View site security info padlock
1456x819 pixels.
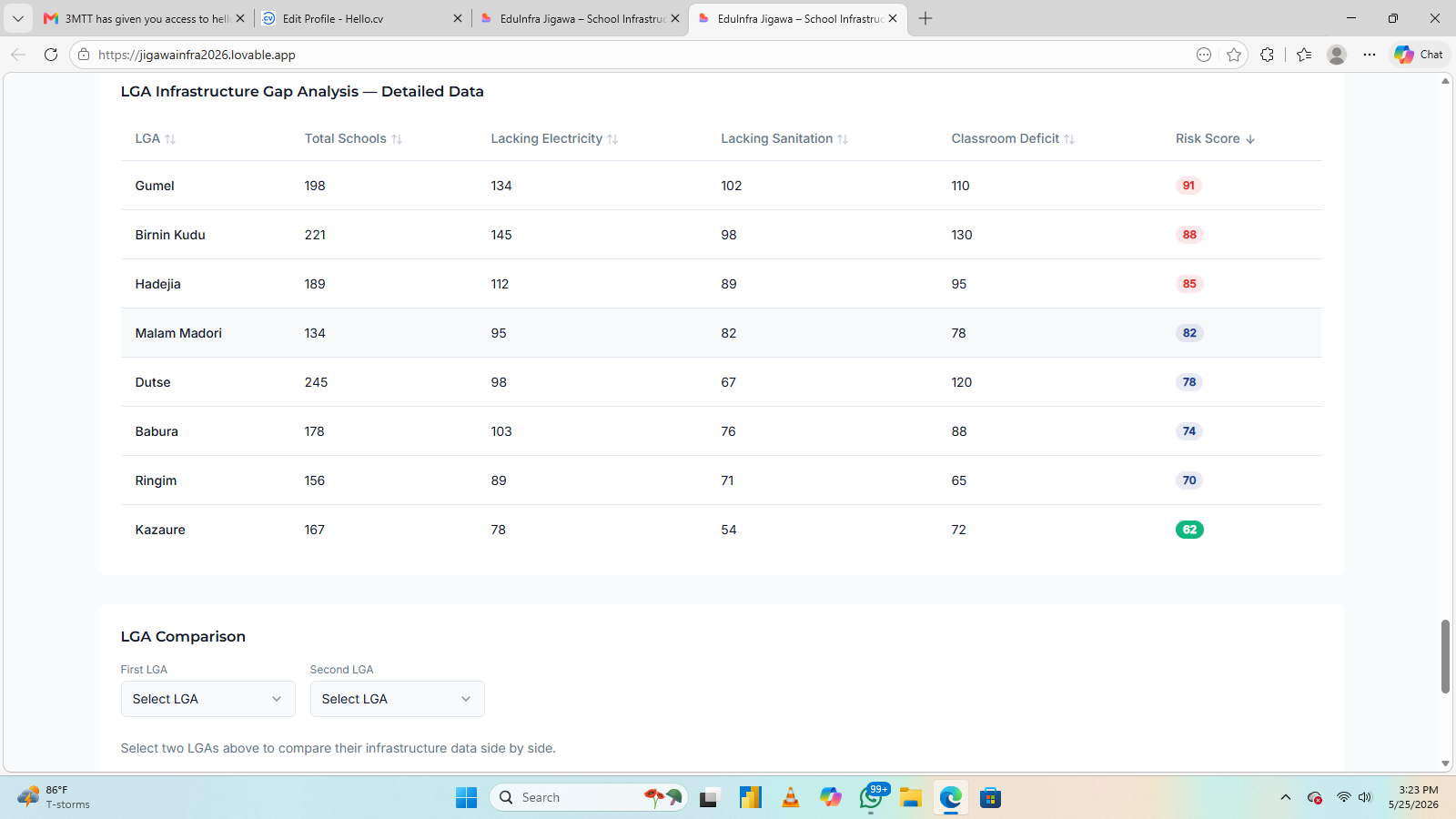(84, 55)
